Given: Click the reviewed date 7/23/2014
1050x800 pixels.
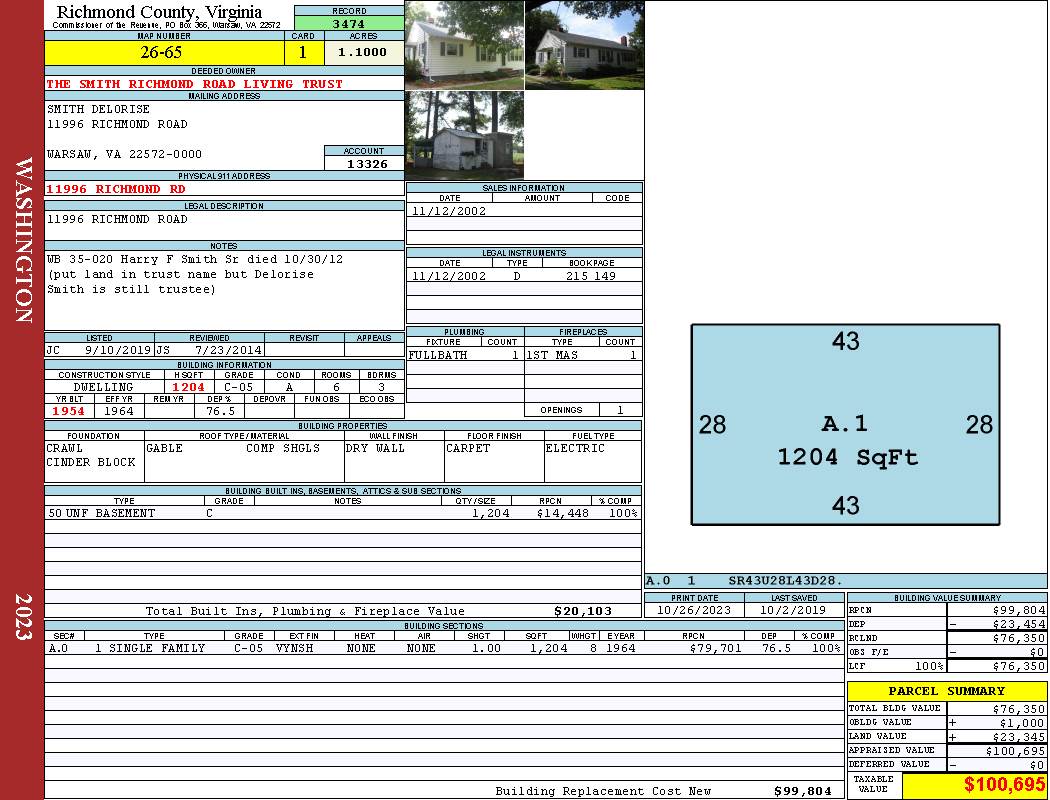Looking at the screenshot, I should tap(228, 349).
